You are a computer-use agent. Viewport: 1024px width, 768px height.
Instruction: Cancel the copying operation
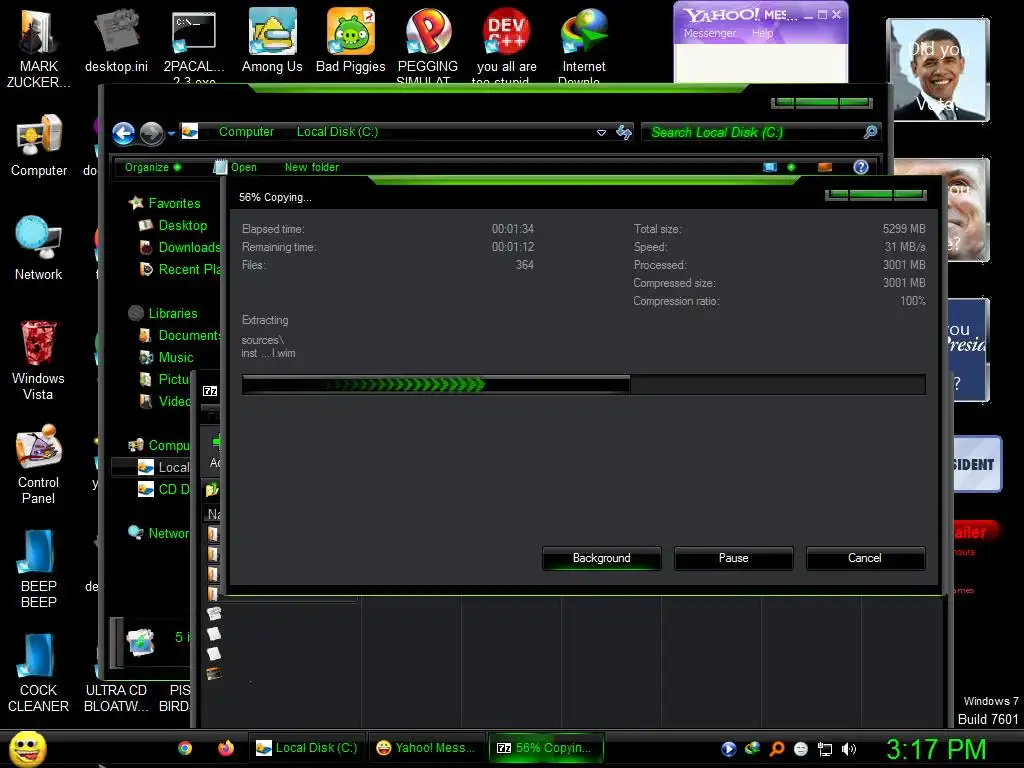pos(865,558)
